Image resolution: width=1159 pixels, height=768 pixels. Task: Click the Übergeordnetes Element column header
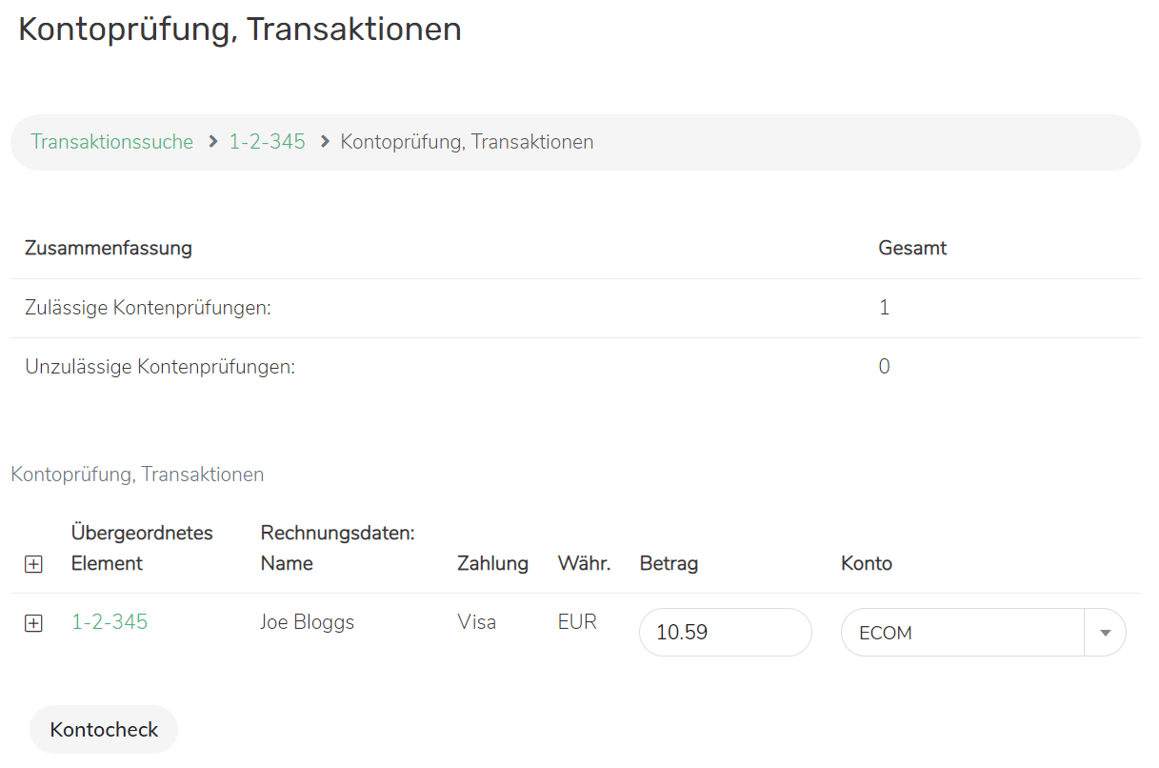click(x=142, y=548)
